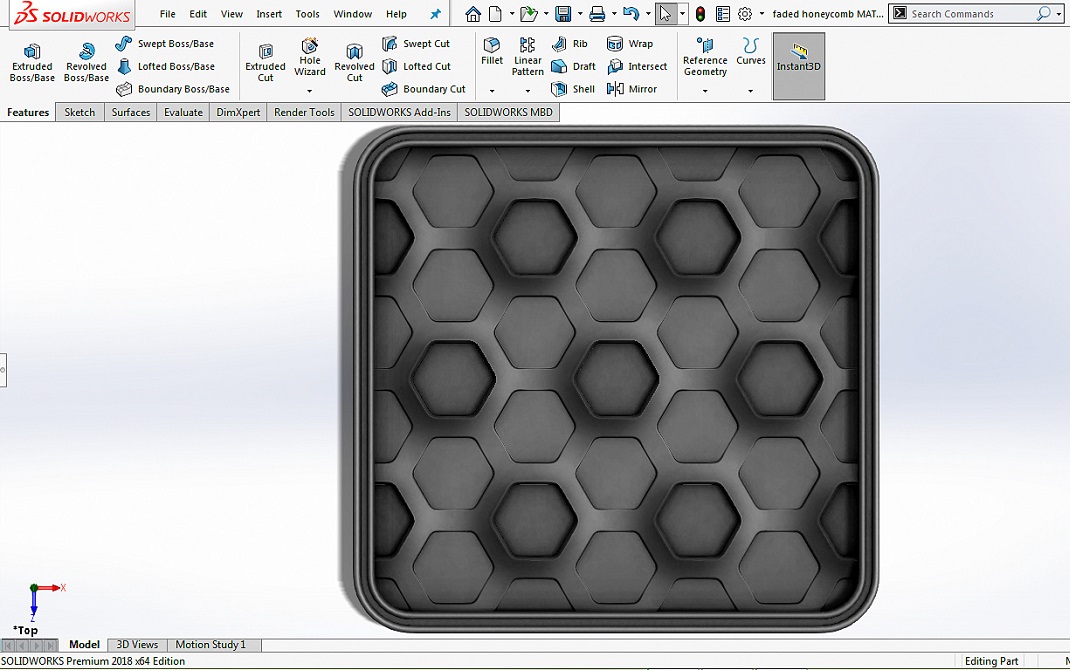Activate Boundary Boss/Base
This screenshot has height=670, width=1070.
click(x=172, y=89)
